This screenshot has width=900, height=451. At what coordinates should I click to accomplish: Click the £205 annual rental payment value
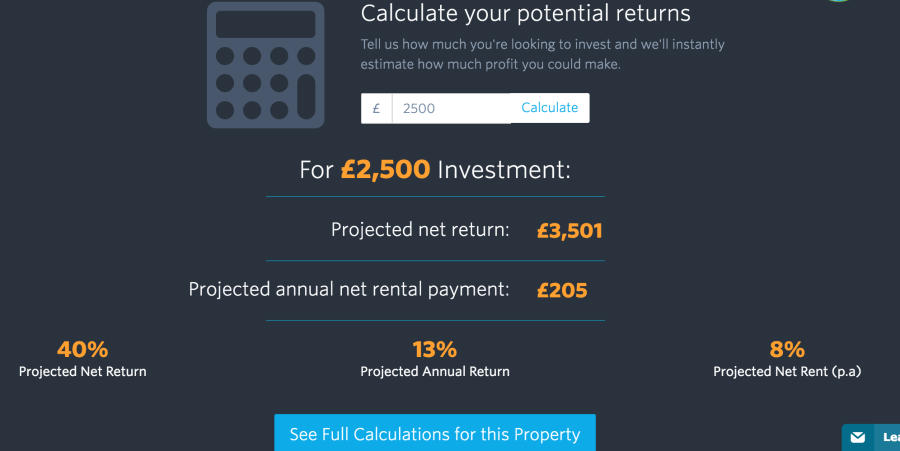[x=562, y=290]
